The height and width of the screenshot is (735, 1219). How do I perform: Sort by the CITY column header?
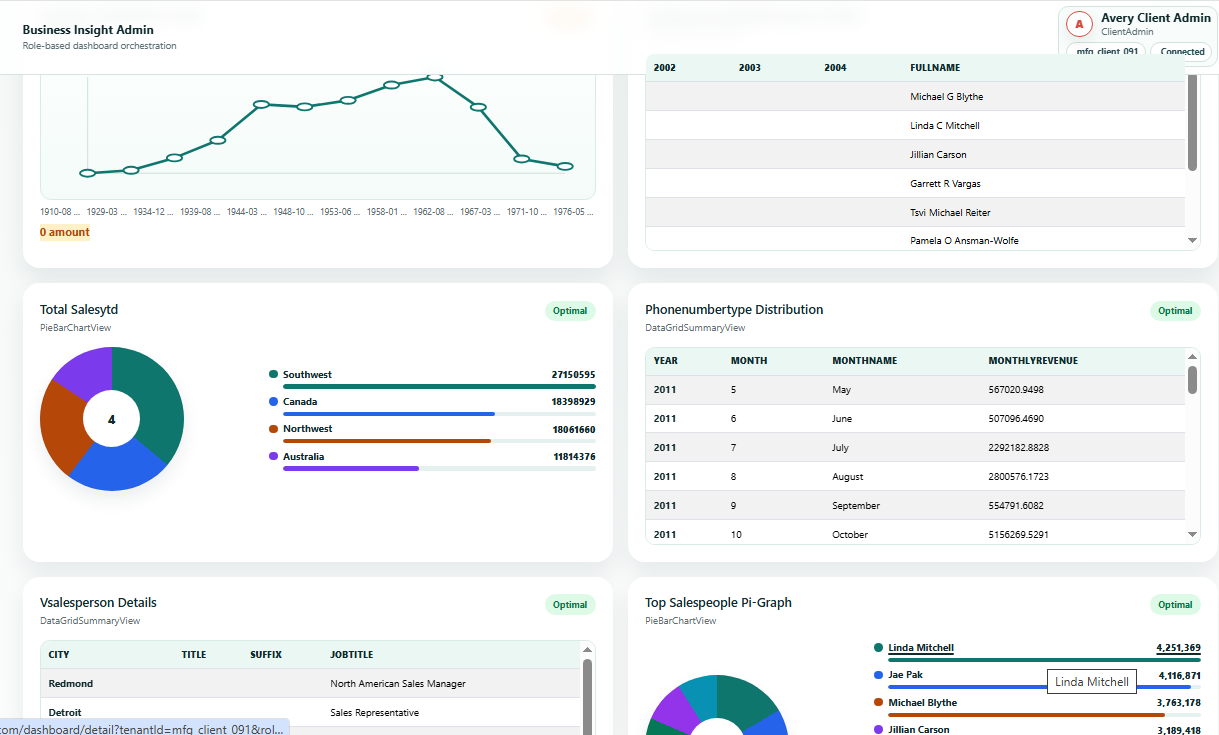pyautogui.click(x=59, y=655)
